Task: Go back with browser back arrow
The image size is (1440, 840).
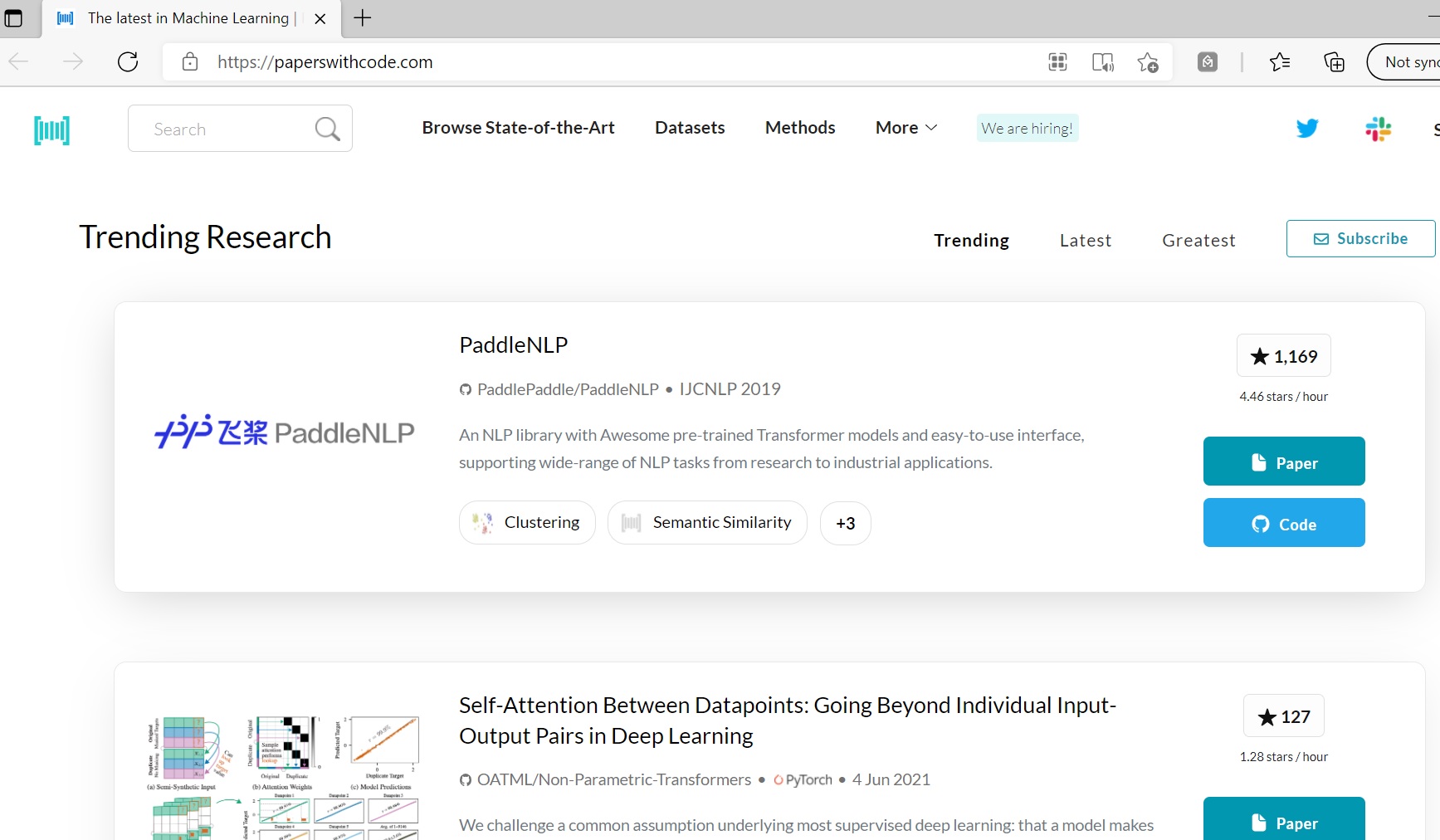Action: 18,61
